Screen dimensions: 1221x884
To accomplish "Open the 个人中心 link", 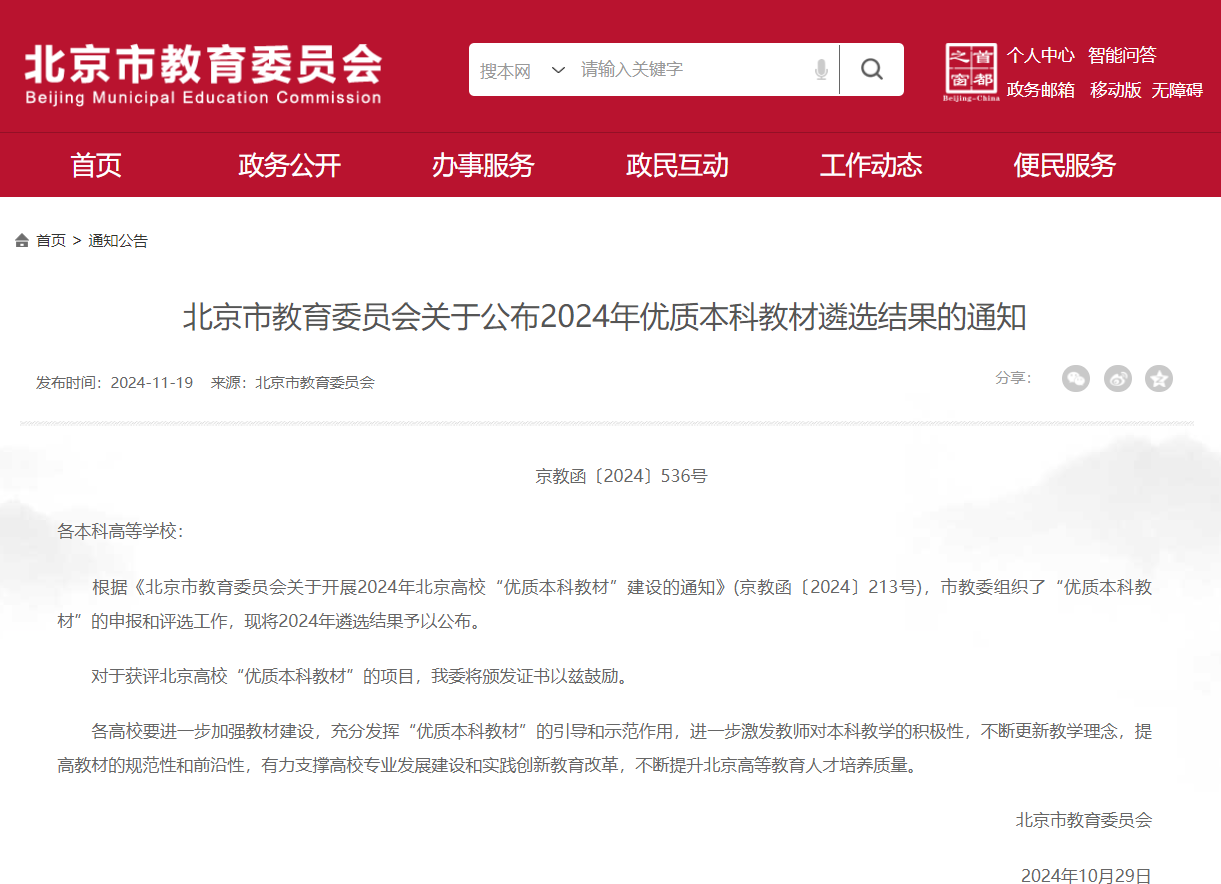I will (1040, 55).
